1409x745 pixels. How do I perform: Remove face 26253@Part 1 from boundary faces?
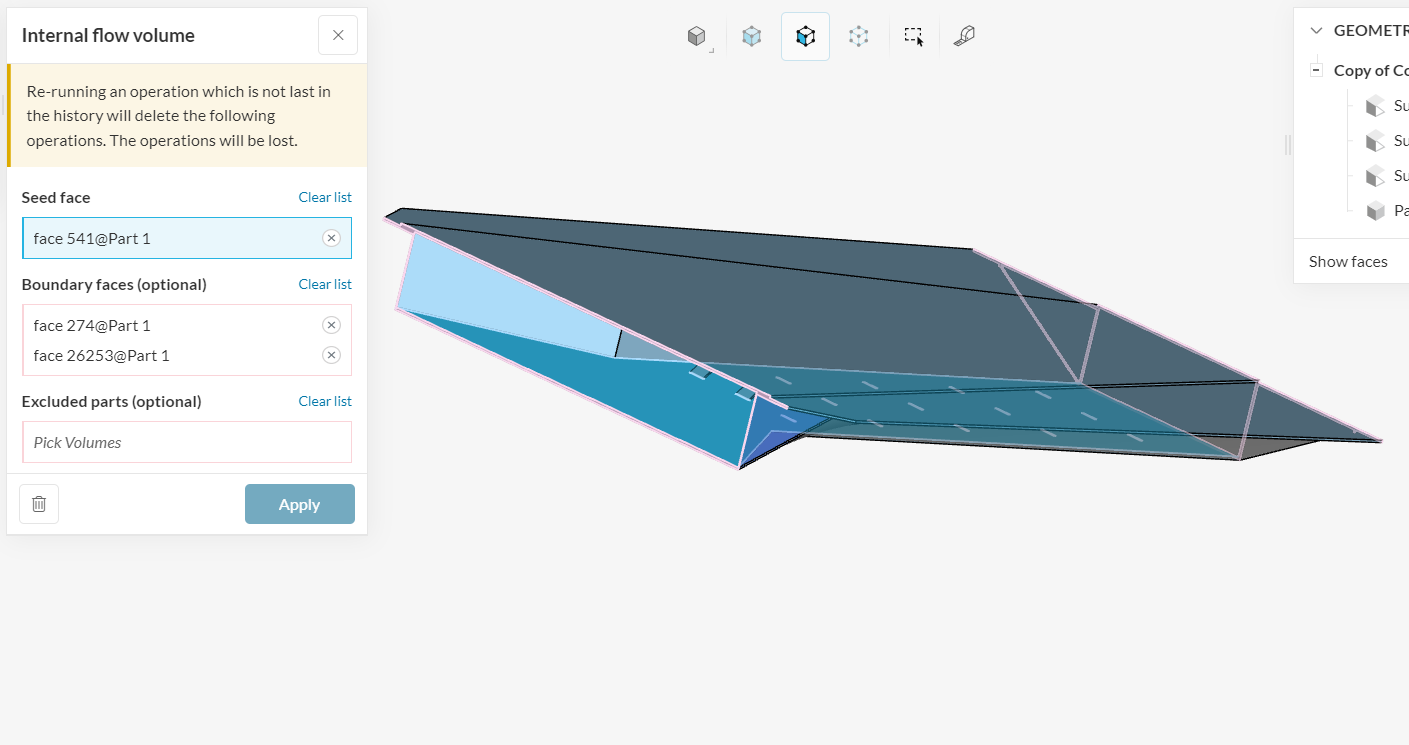click(331, 355)
